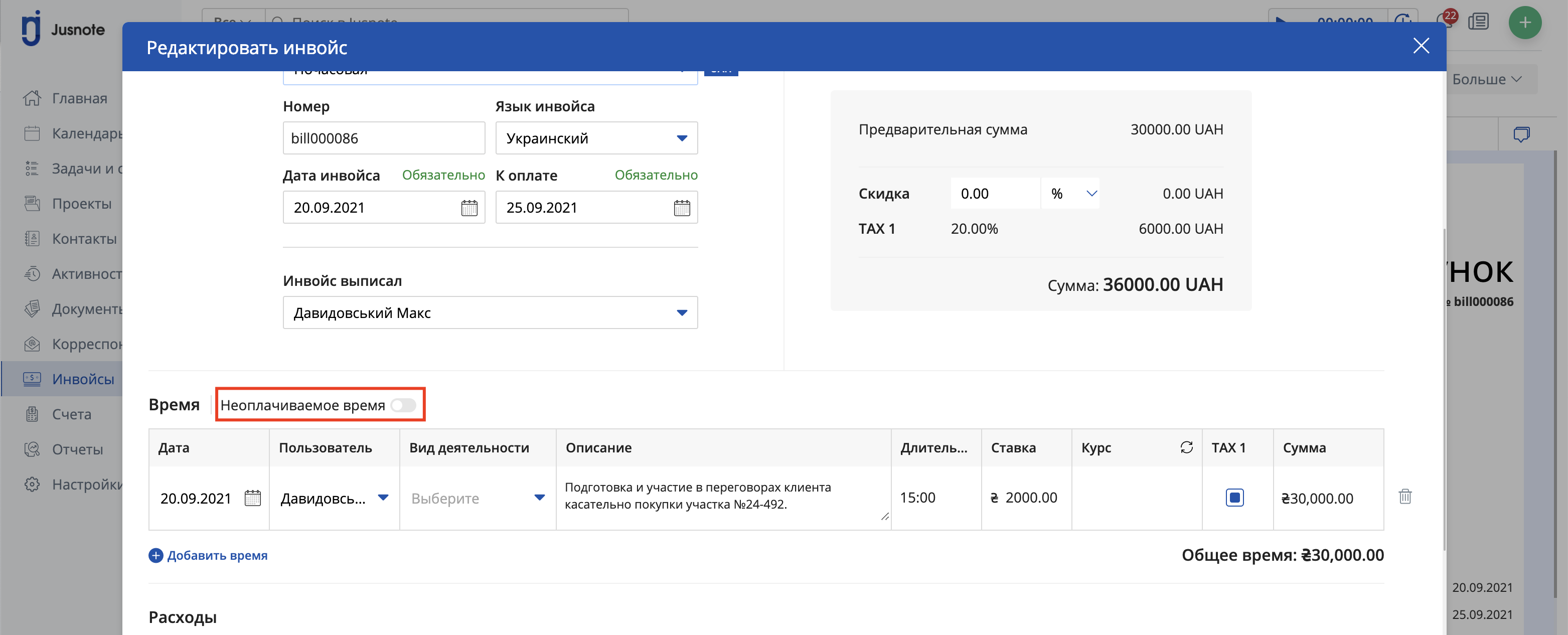Toggle the TAX 1 checkbox in time row
1568x635 pixels.
(1234, 498)
